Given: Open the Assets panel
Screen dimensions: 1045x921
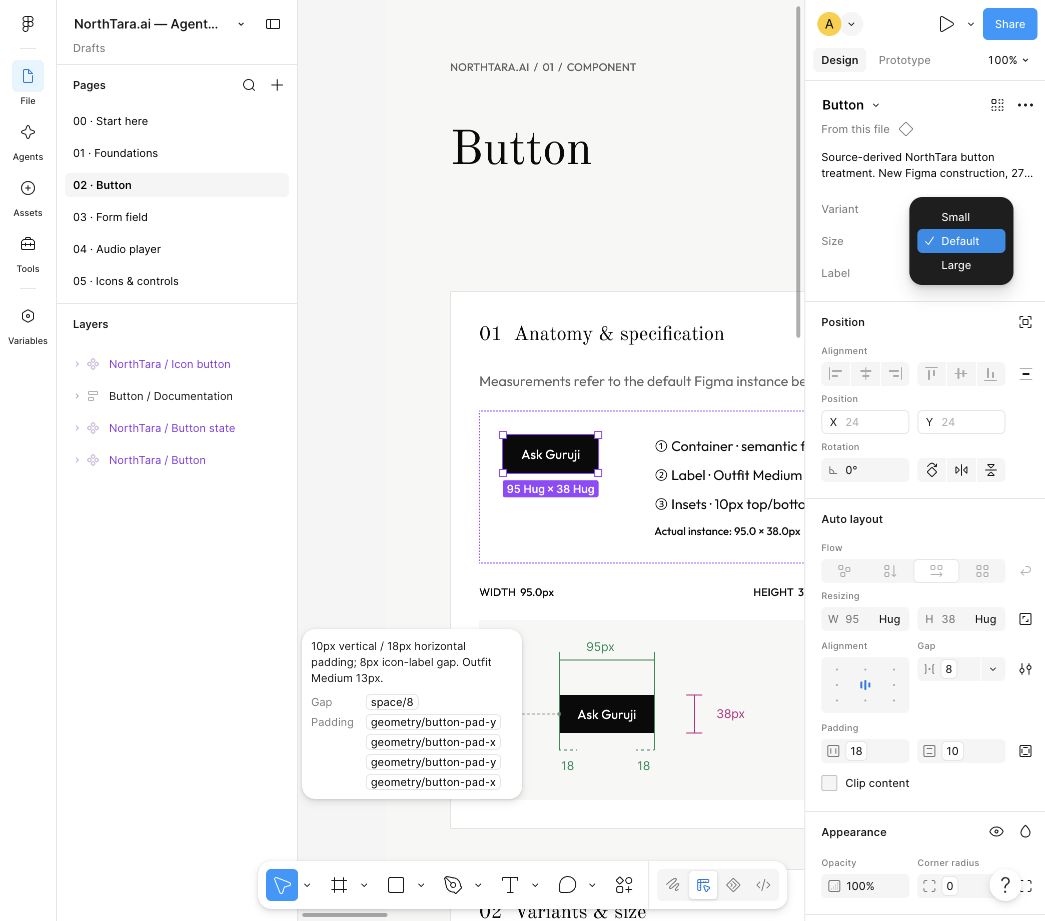Looking at the screenshot, I should pyautogui.click(x=27, y=197).
